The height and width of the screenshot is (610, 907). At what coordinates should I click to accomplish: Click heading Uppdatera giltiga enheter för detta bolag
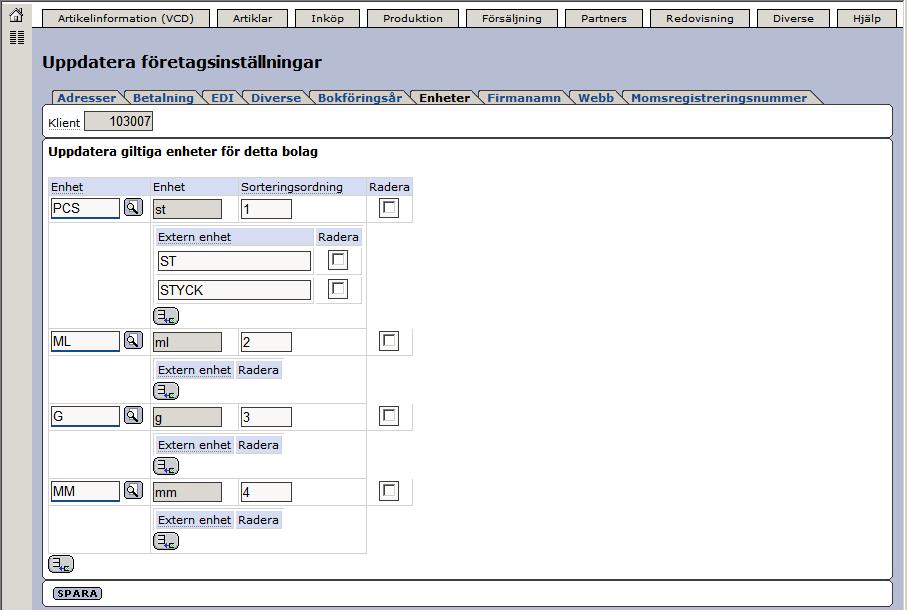pyautogui.click(x=183, y=151)
